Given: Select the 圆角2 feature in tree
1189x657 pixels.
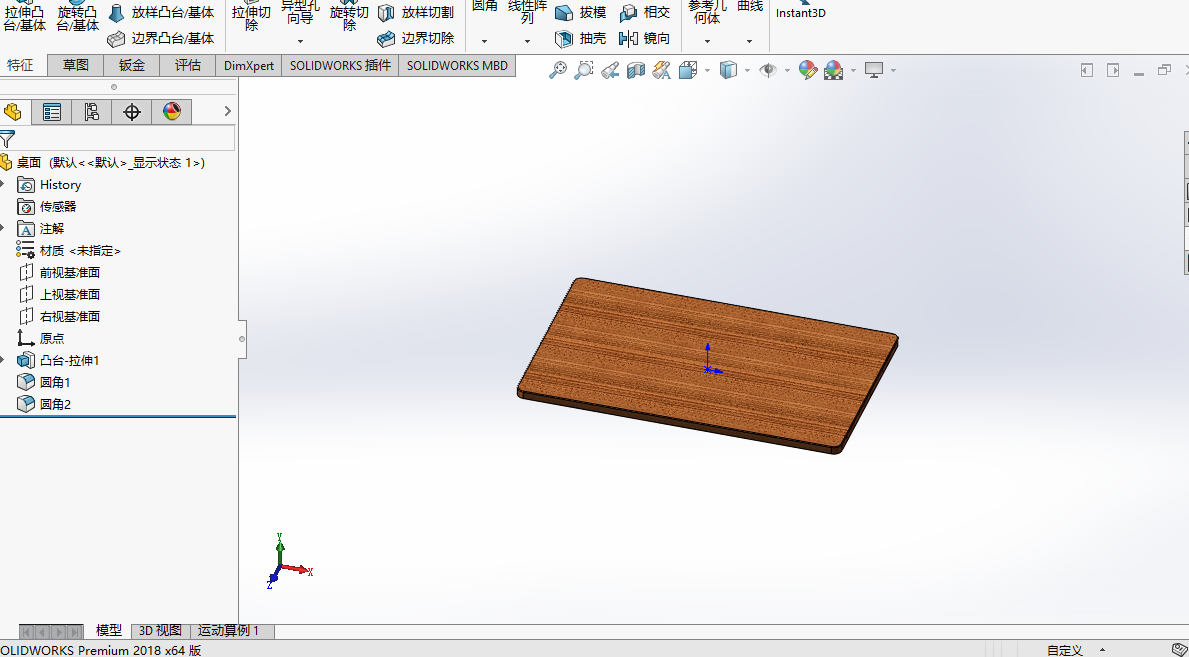Looking at the screenshot, I should 55,404.
